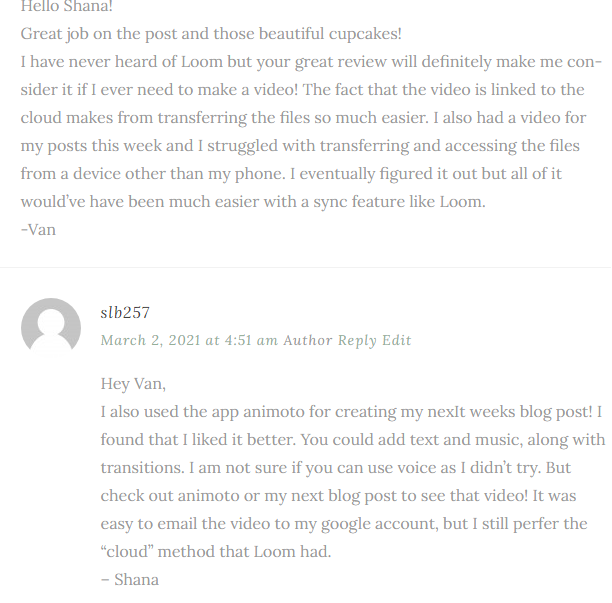
Task: Click the word 'cupcakes!' in Van's comment
Action: coord(365,34)
